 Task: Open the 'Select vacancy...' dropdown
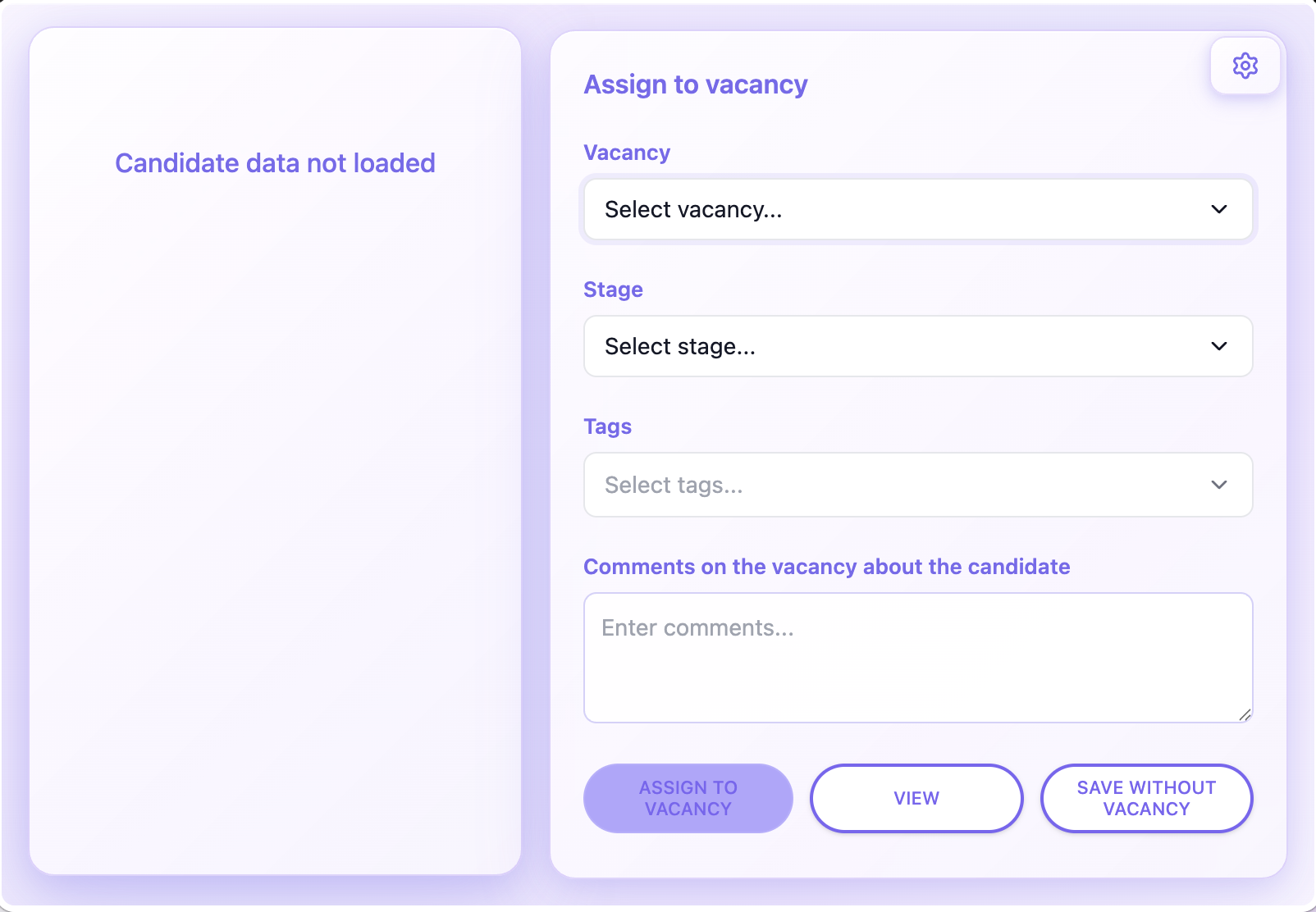coord(902,209)
